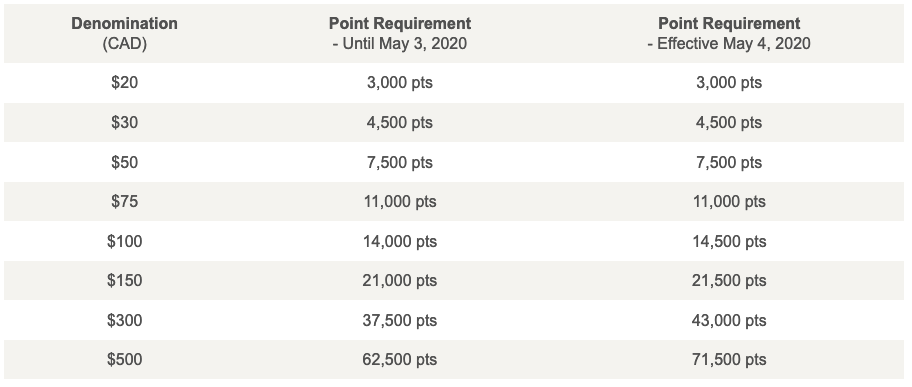Select the $300 denomination cell
This screenshot has width=912, height=387.
[124, 320]
